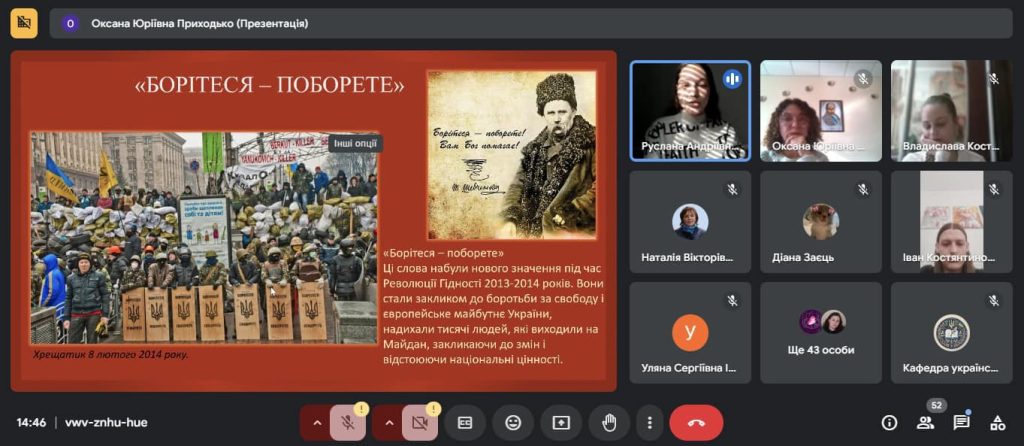Open the emoji reactions picker
This screenshot has width=1024, height=446.
point(513,422)
